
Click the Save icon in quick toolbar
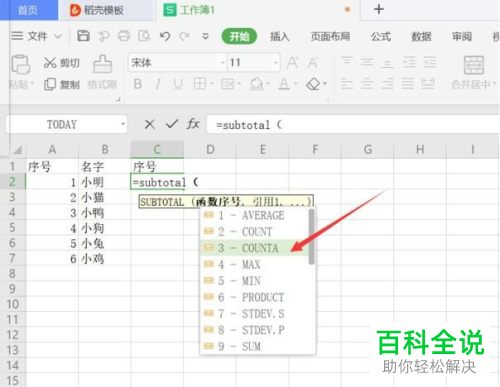(x=83, y=36)
